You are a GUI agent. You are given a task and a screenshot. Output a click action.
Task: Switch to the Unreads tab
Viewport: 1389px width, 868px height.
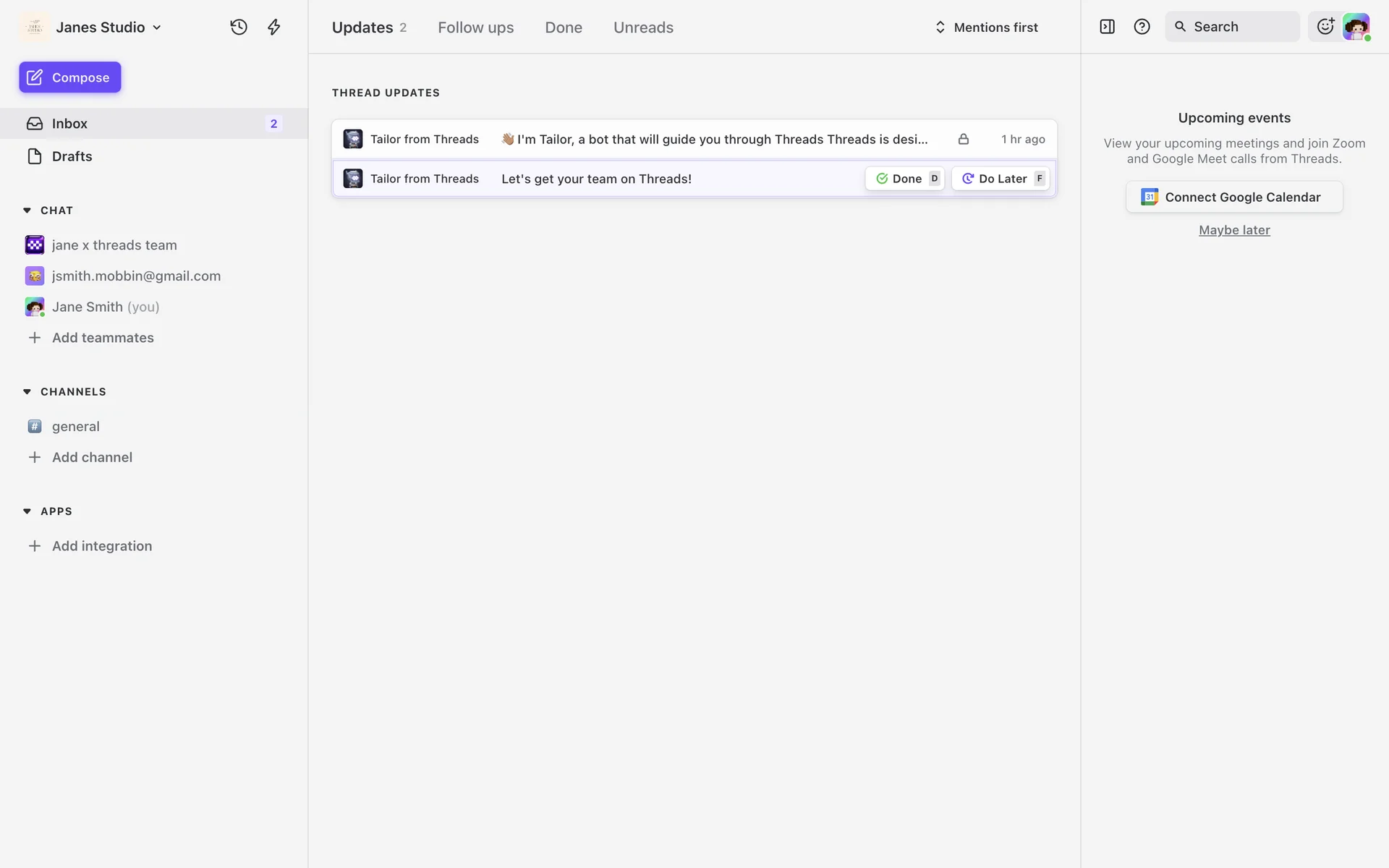(643, 27)
